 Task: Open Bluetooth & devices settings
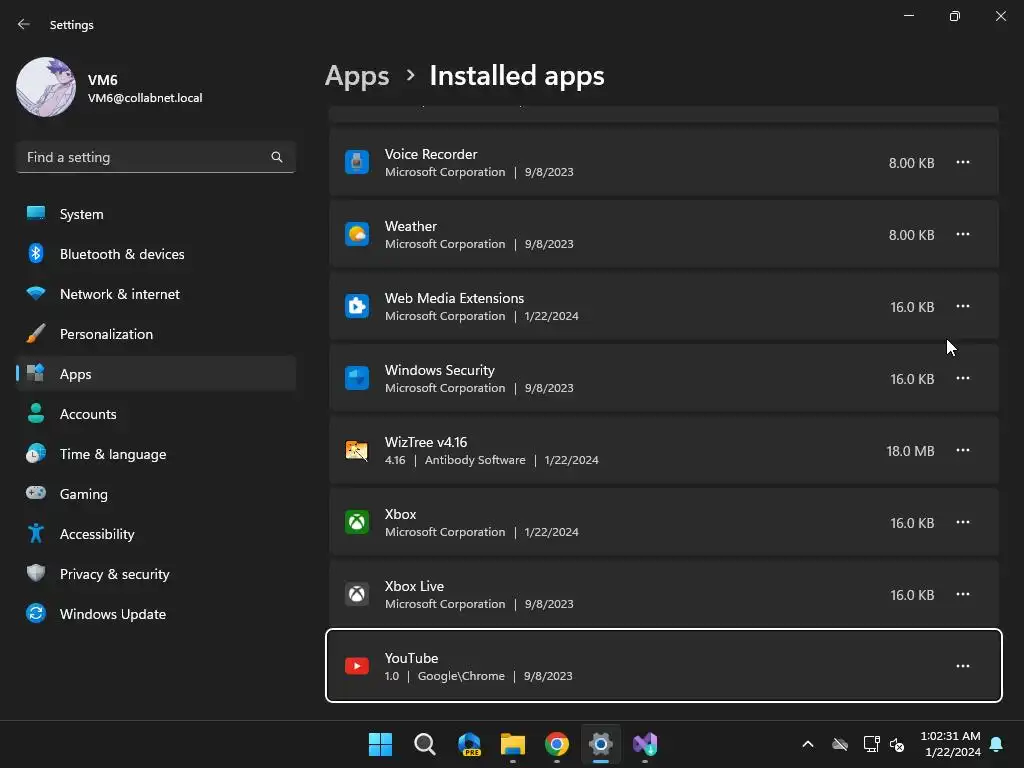click(x=155, y=254)
